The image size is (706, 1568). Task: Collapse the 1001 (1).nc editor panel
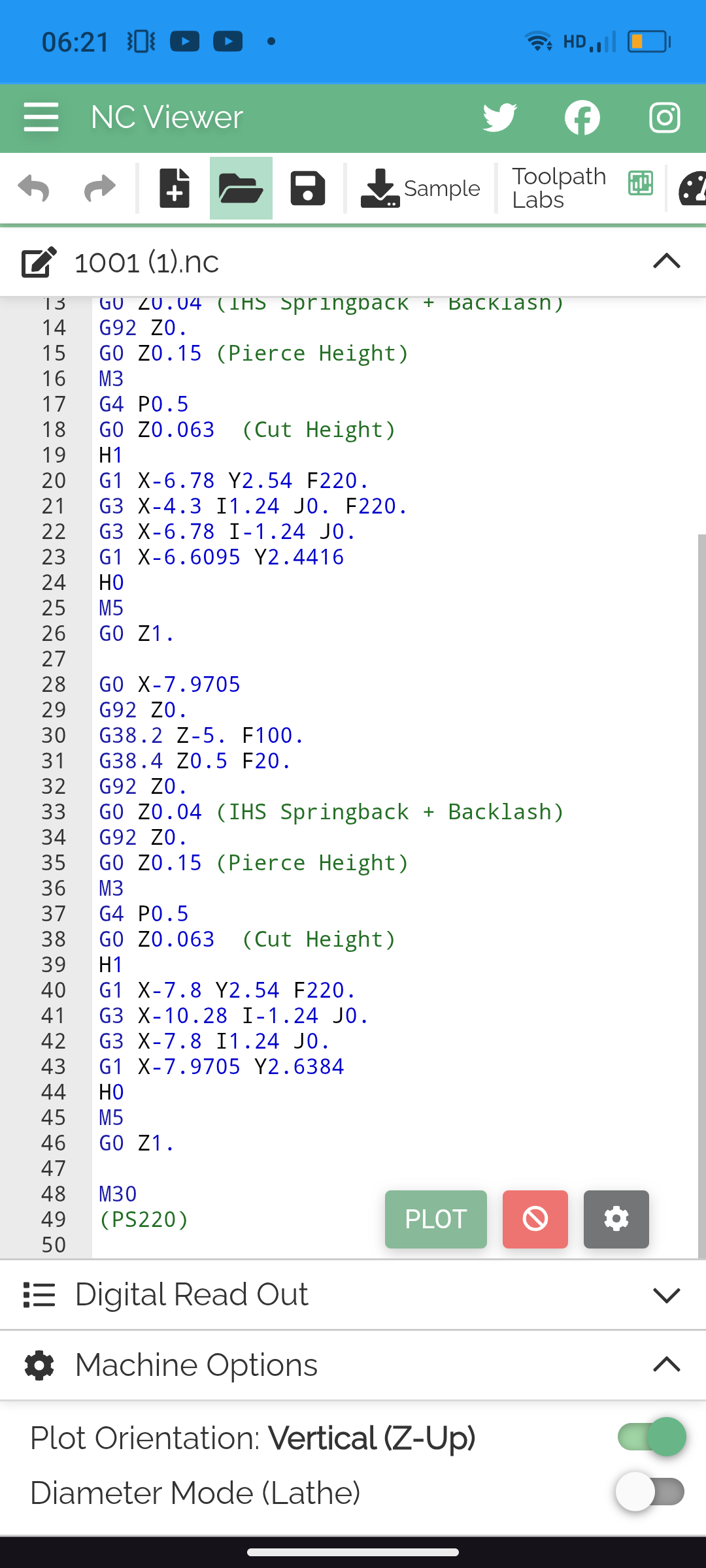[x=666, y=262]
